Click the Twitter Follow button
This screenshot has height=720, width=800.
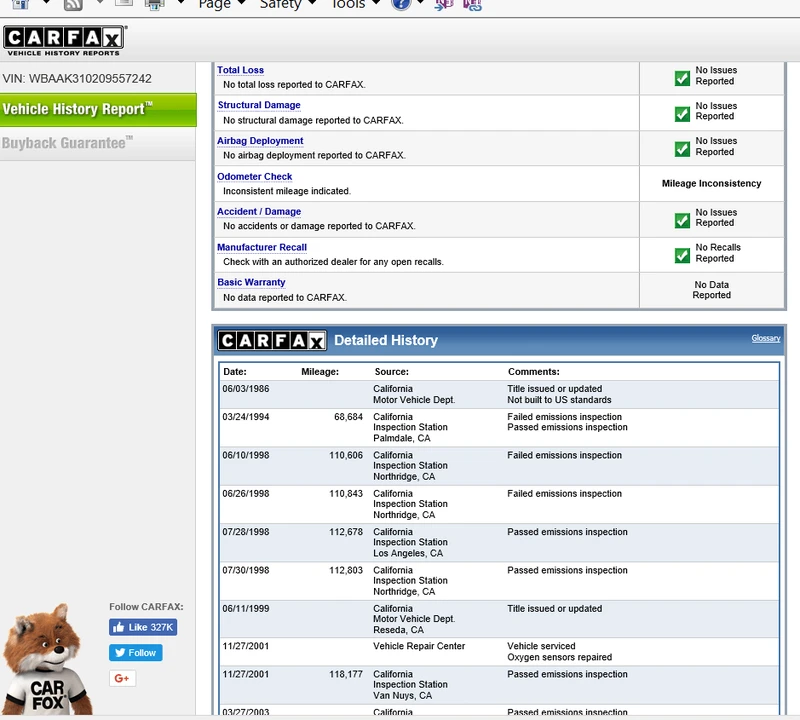(136, 653)
